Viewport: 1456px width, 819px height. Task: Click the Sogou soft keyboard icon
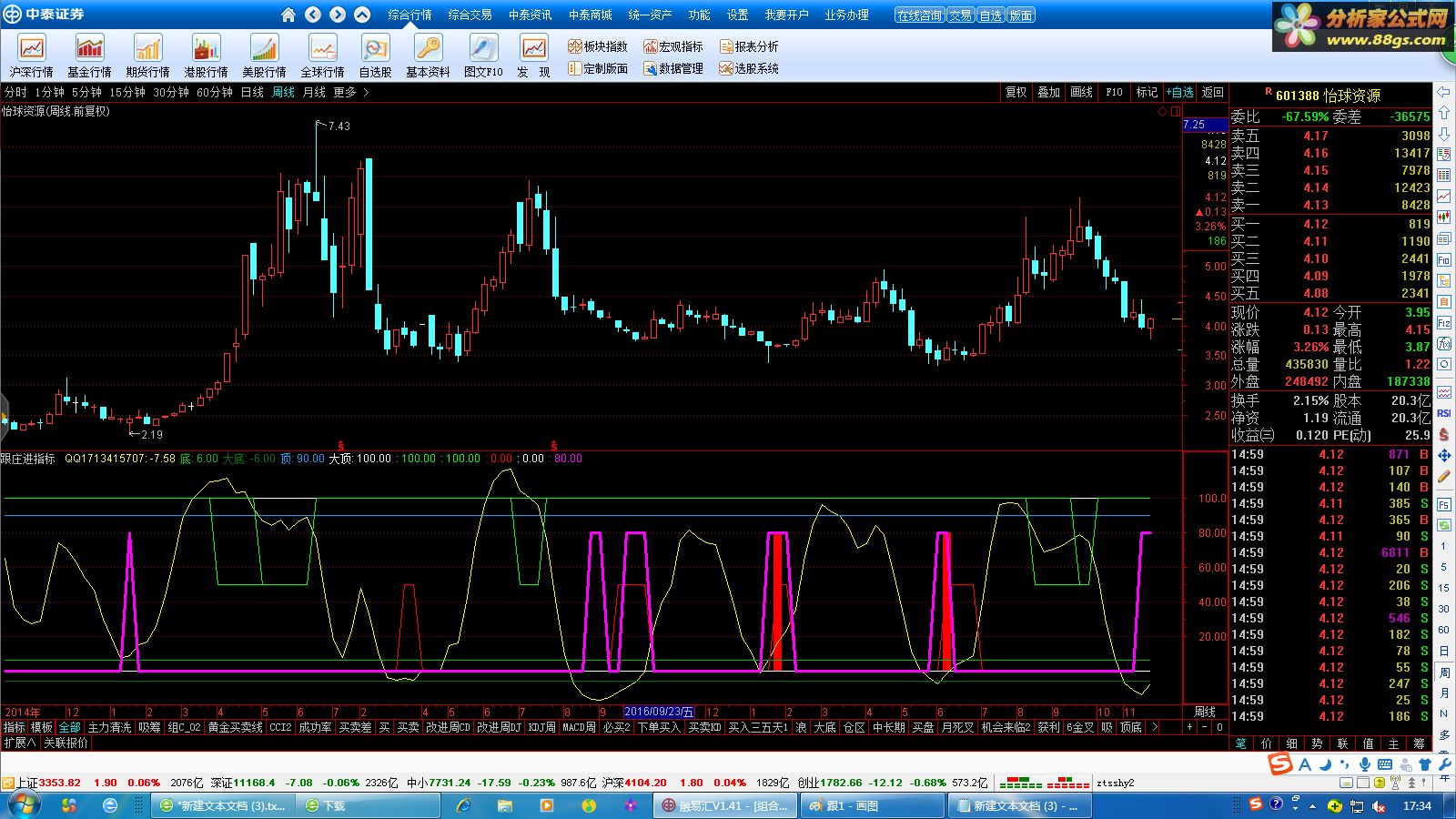1385,765
